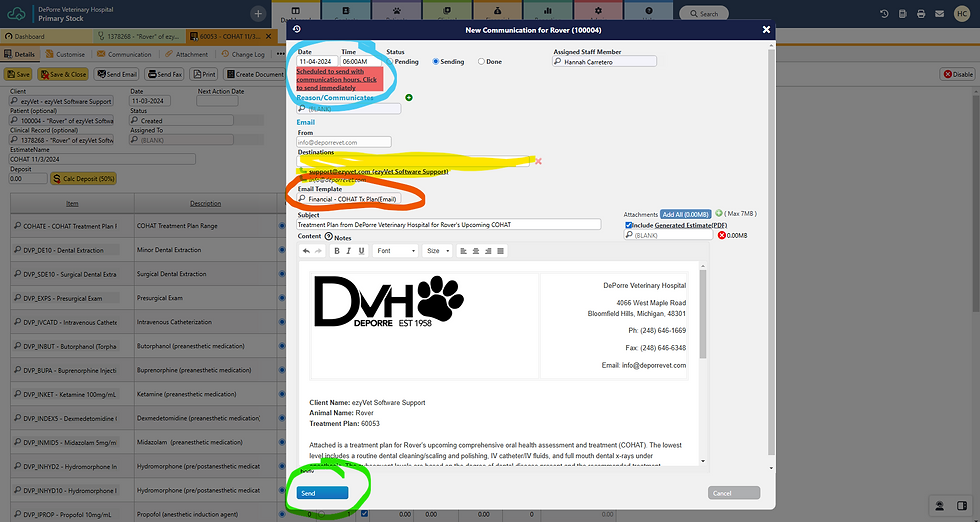Expand the three-dots overflow next to Change Log

point(281,54)
